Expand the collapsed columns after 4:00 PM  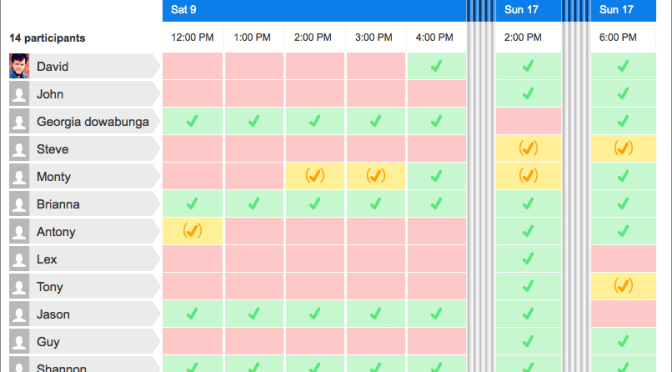481,186
